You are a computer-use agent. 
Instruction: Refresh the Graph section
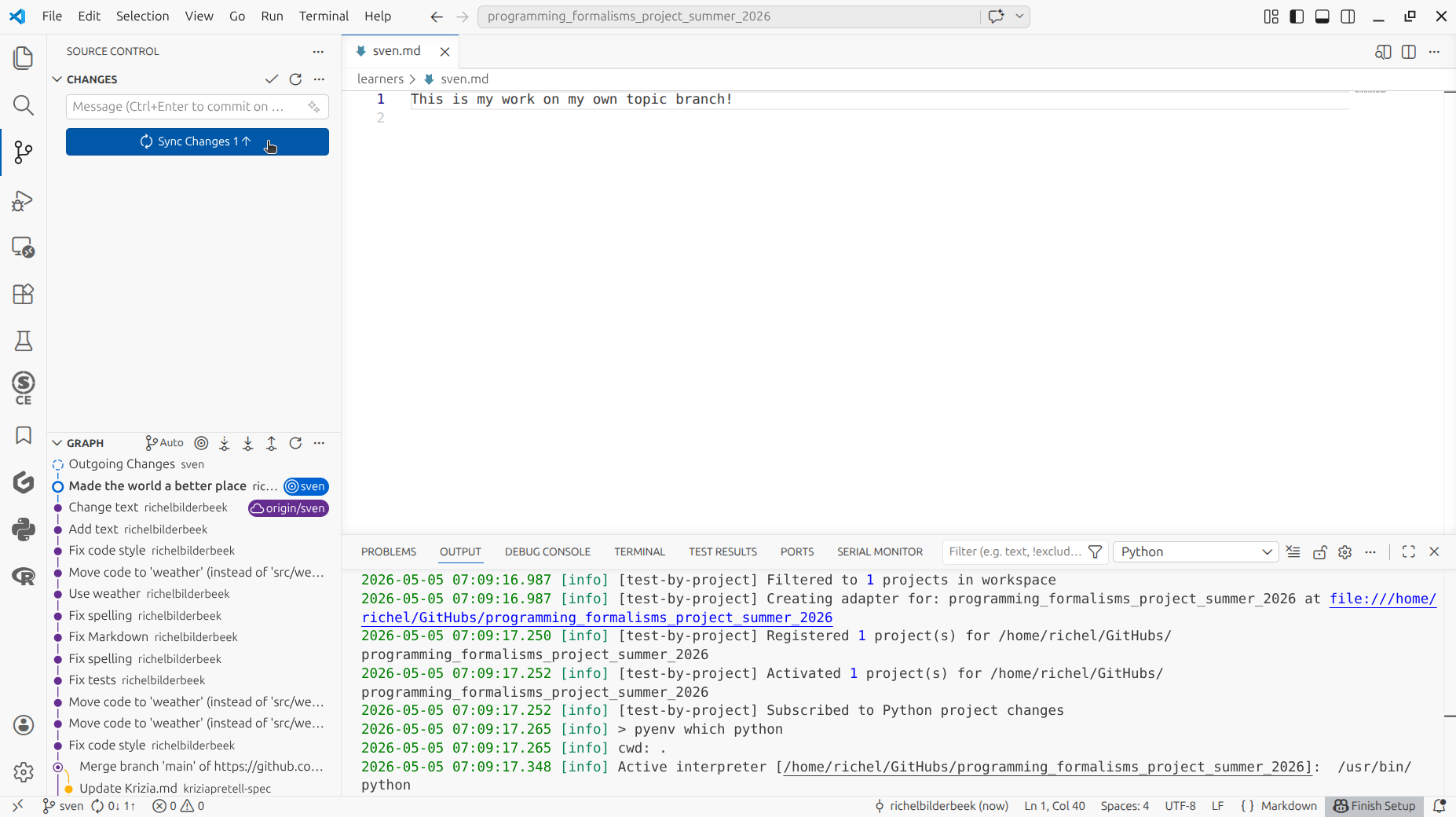point(295,443)
